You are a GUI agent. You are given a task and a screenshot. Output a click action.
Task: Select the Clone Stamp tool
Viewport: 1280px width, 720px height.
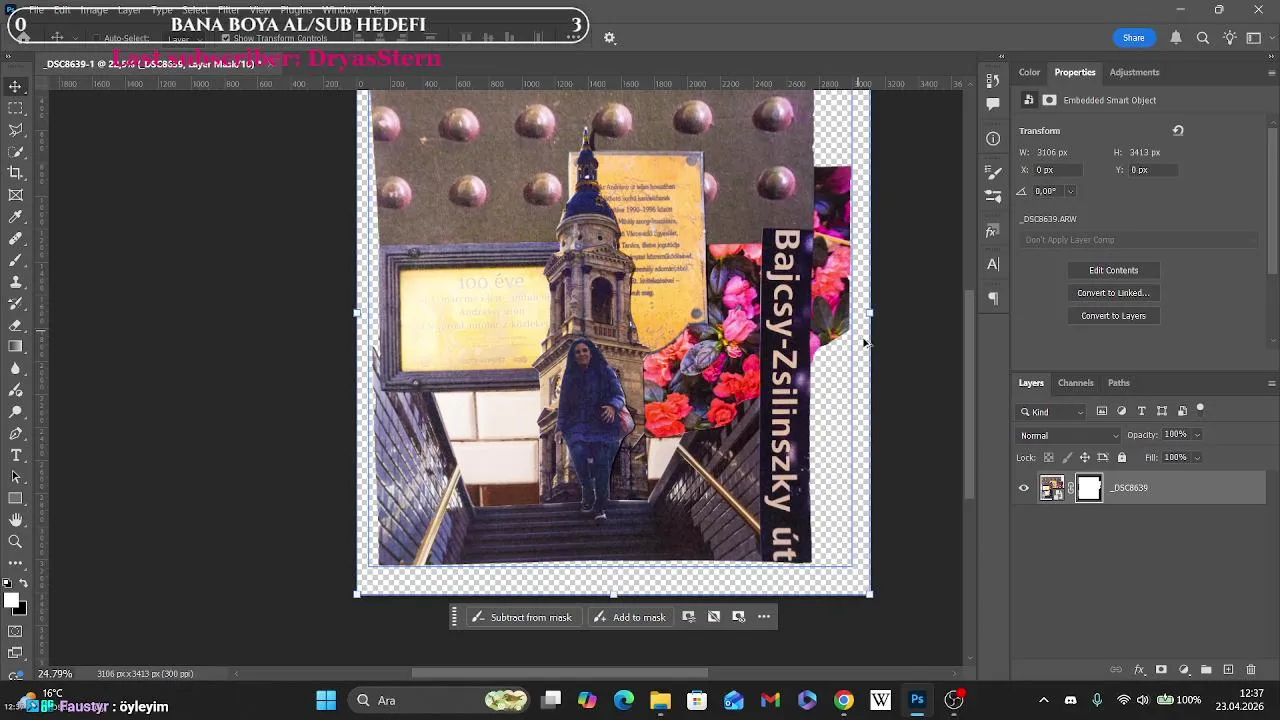click(15, 282)
